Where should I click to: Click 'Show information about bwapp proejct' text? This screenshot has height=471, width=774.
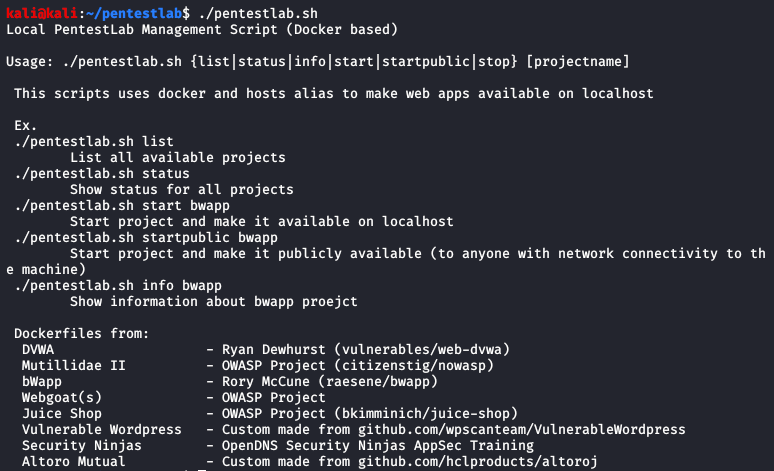214,302
